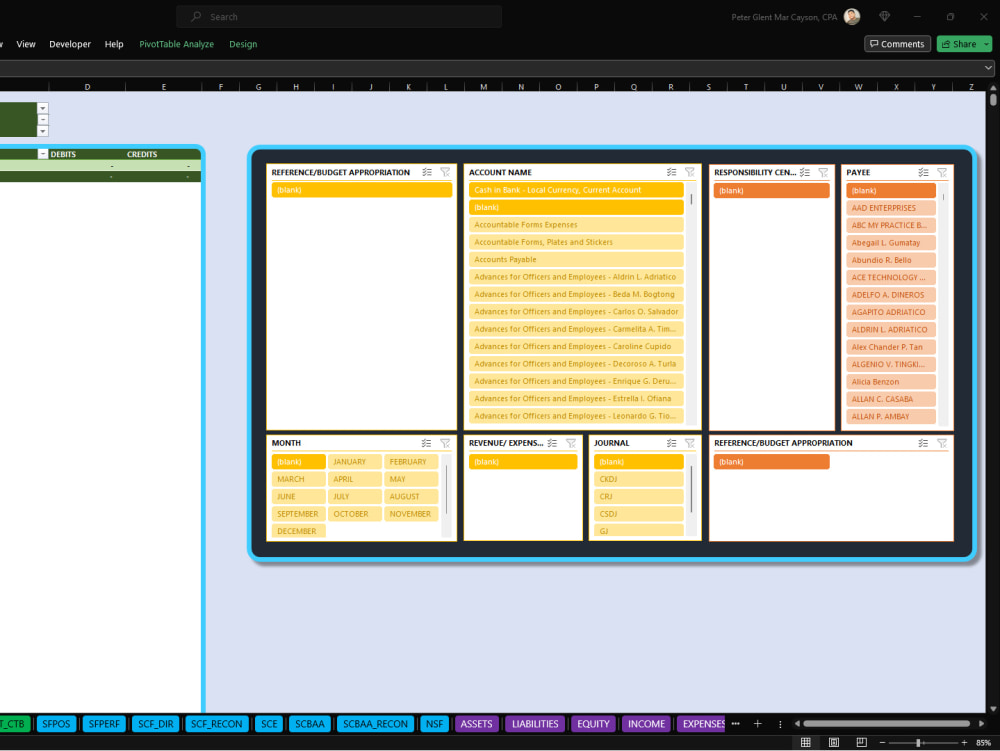Open the diamond premium icon in title bar

tap(885, 17)
